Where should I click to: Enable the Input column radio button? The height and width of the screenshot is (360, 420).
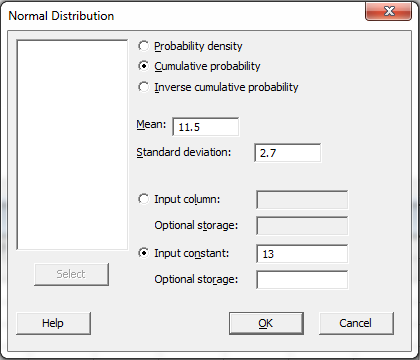(144, 199)
